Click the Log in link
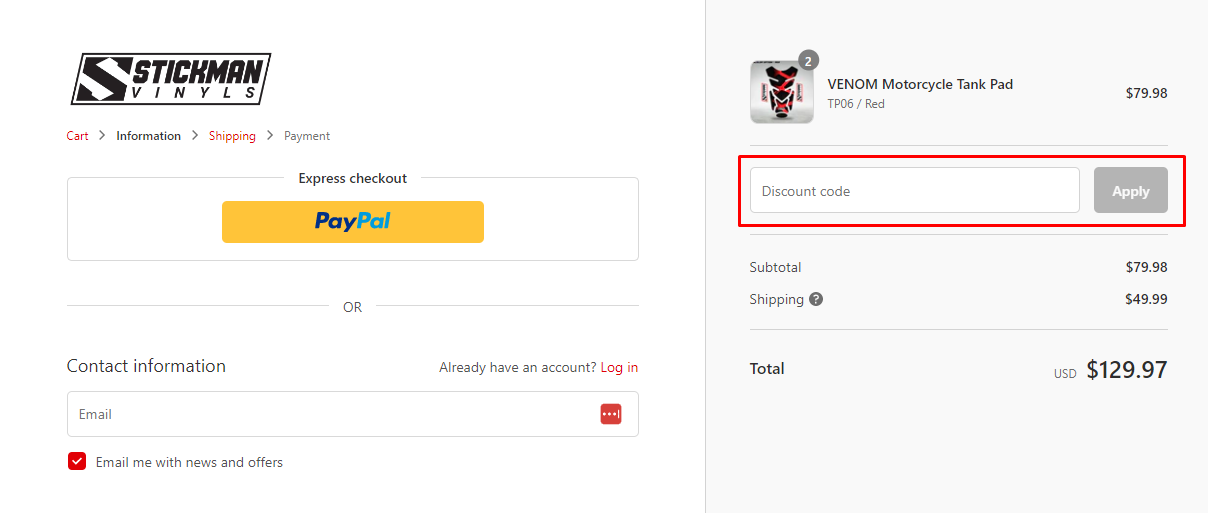The height and width of the screenshot is (513, 1208). pos(619,367)
